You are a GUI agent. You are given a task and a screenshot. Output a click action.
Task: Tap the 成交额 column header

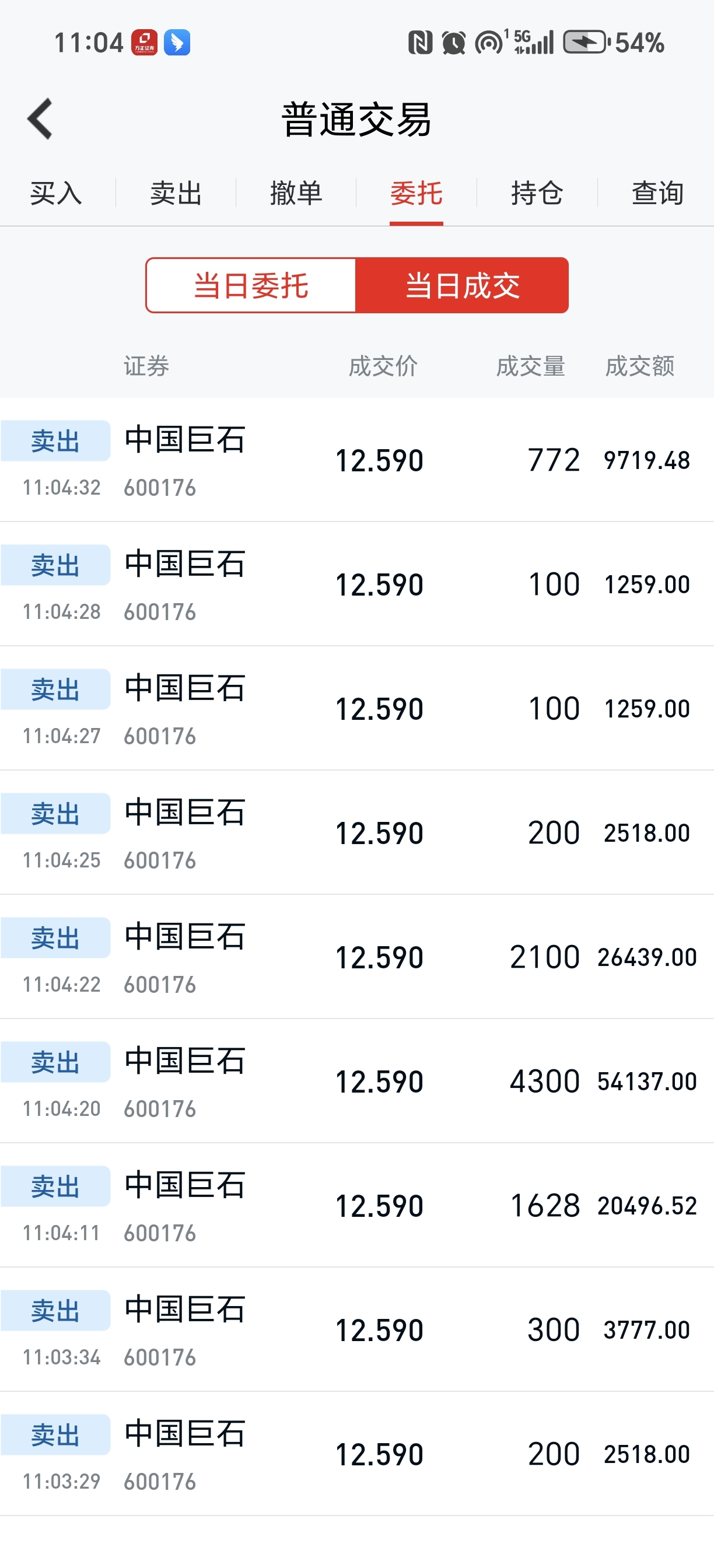[640, 366]
